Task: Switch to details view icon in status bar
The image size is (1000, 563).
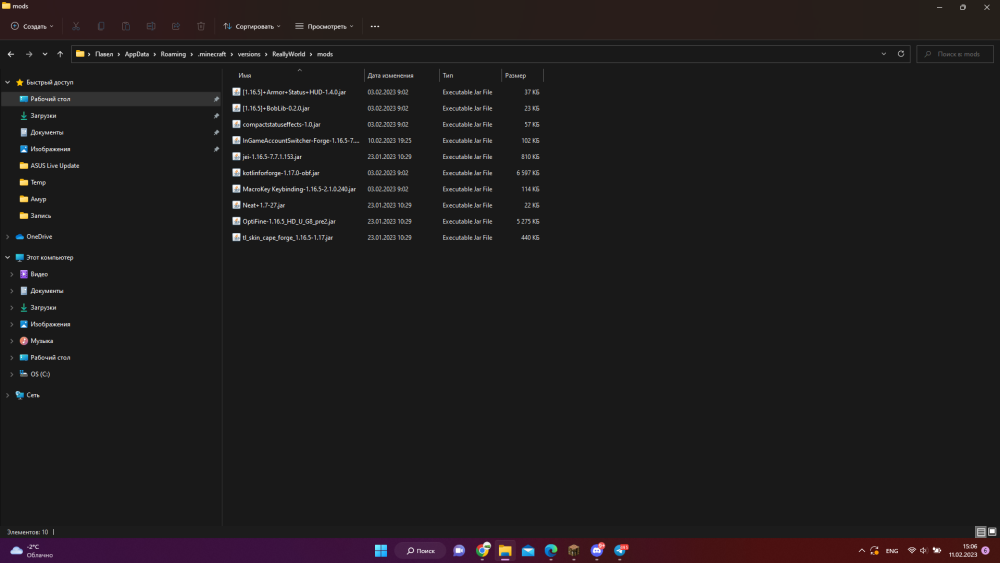Action: pyautogui.click(x=981, y=532)
